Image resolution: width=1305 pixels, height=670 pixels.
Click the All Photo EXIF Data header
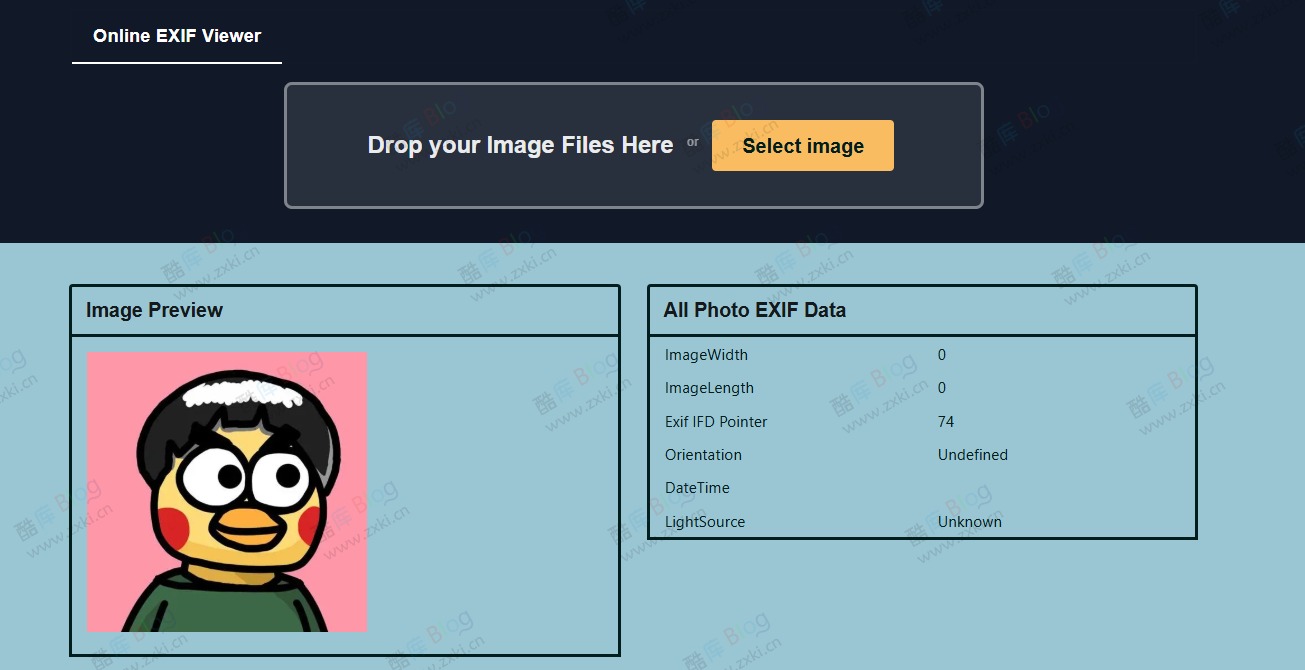754,310
